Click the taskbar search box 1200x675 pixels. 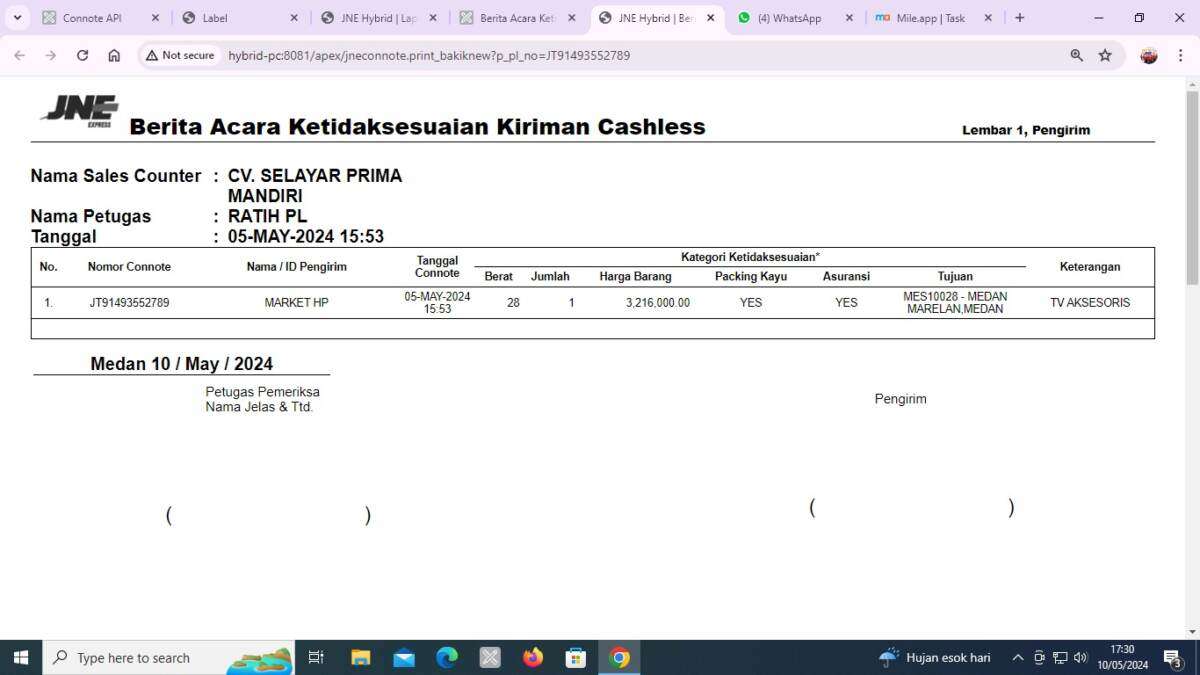pyautogui.click(x=168, y=657)
